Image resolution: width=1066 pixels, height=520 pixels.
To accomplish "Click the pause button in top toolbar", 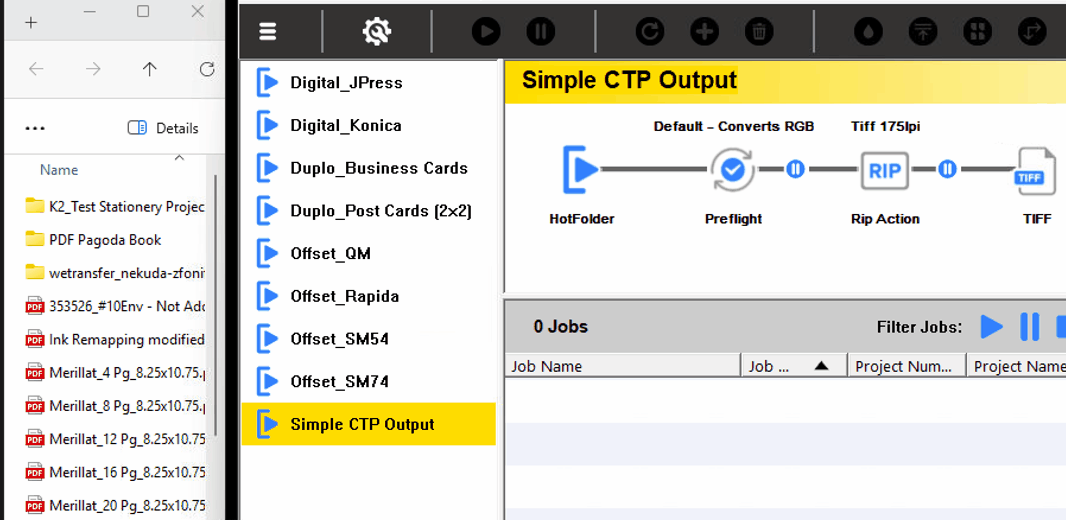I will [x=540, y=31].
